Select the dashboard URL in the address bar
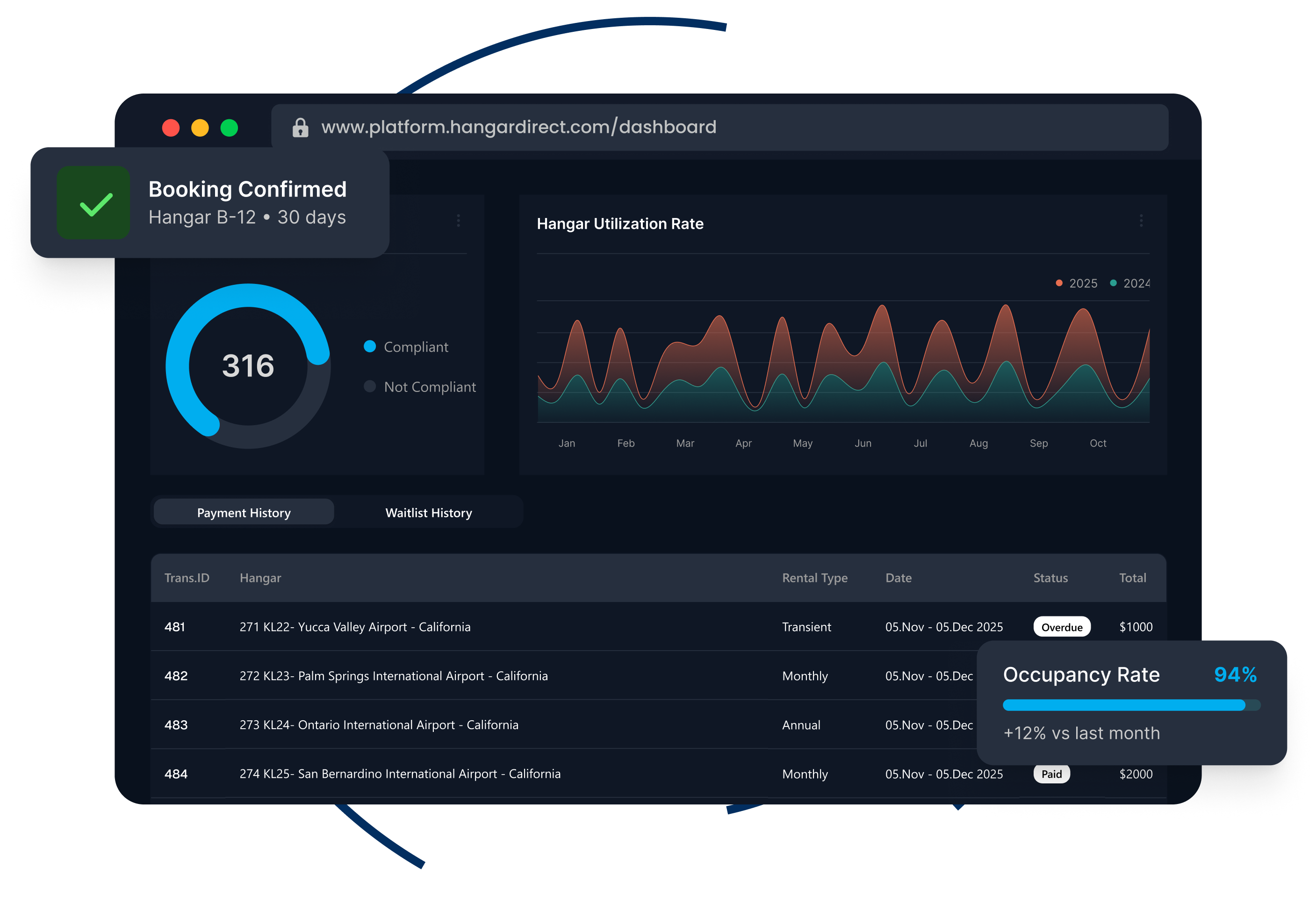 pyautogui.click(x=519, y=127)
